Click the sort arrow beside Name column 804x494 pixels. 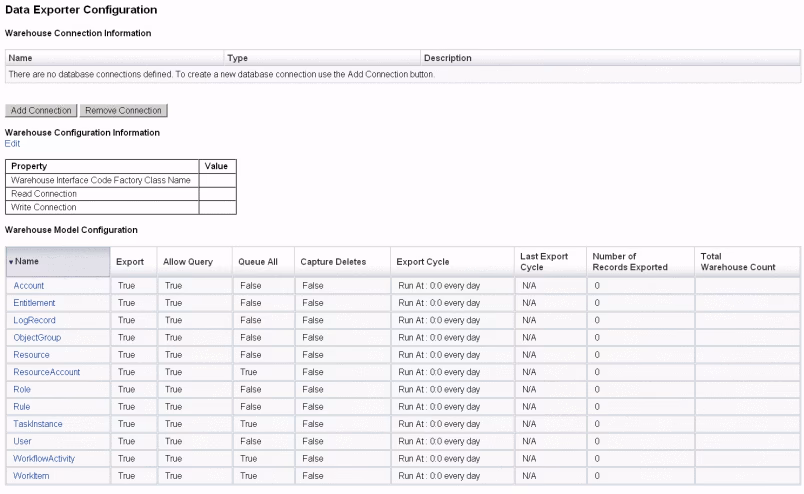point(11,262)
